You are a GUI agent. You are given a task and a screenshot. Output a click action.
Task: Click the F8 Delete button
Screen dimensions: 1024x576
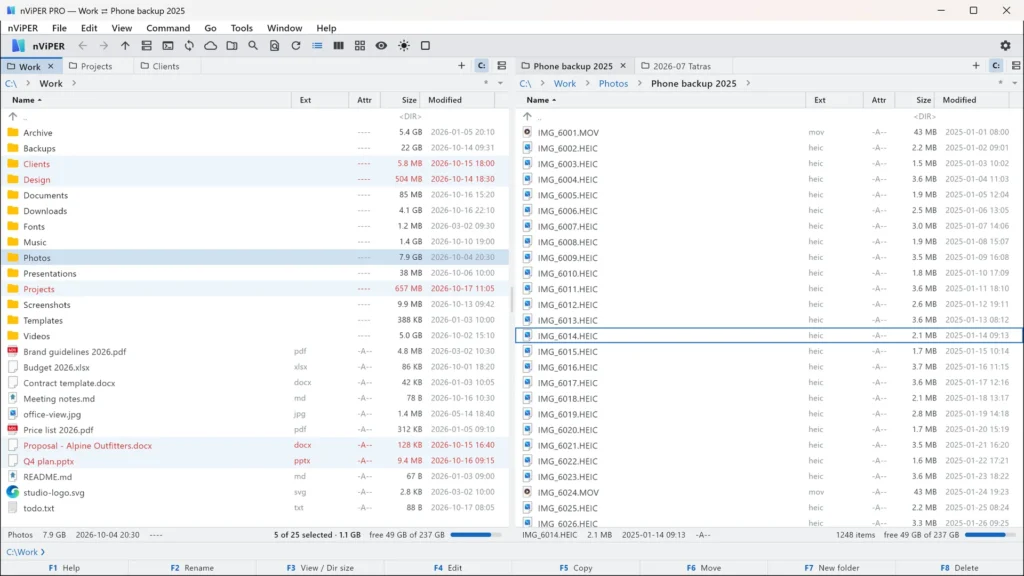[960, 568]
